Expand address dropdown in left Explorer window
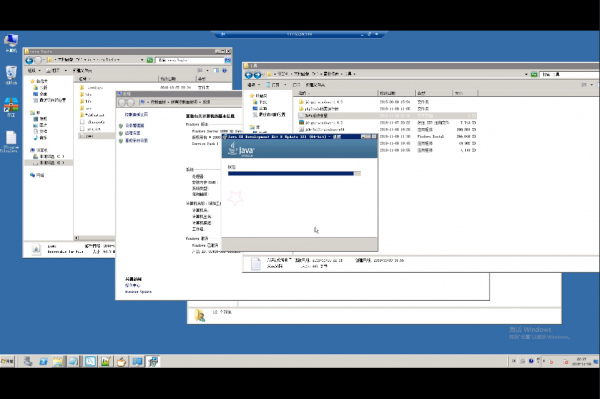Image resolution: width=600 pixels, height=399 pixels. point(142,60)
